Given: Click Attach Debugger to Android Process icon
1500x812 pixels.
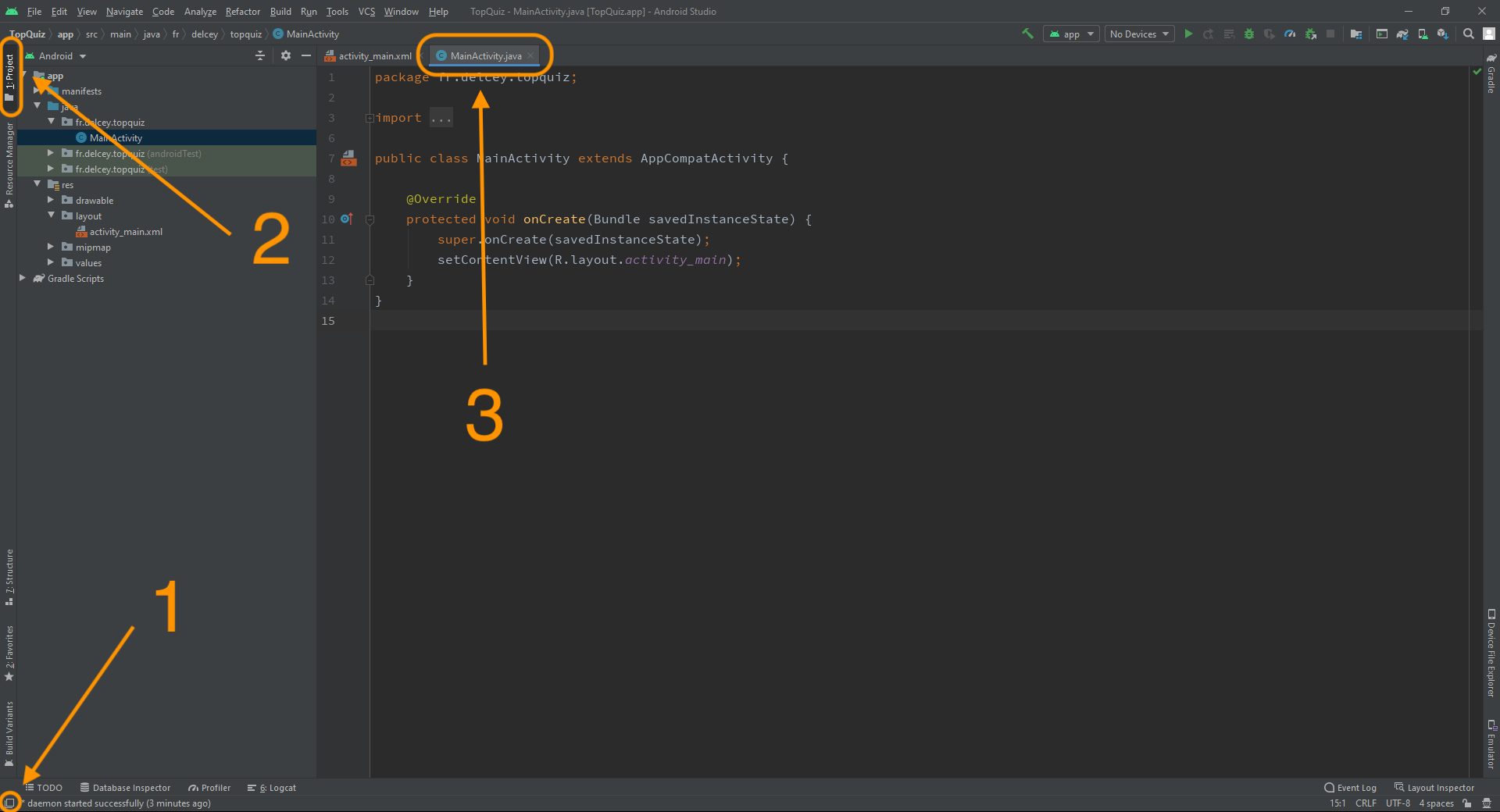Looking at the screenshot, I should coord(1311,34).
